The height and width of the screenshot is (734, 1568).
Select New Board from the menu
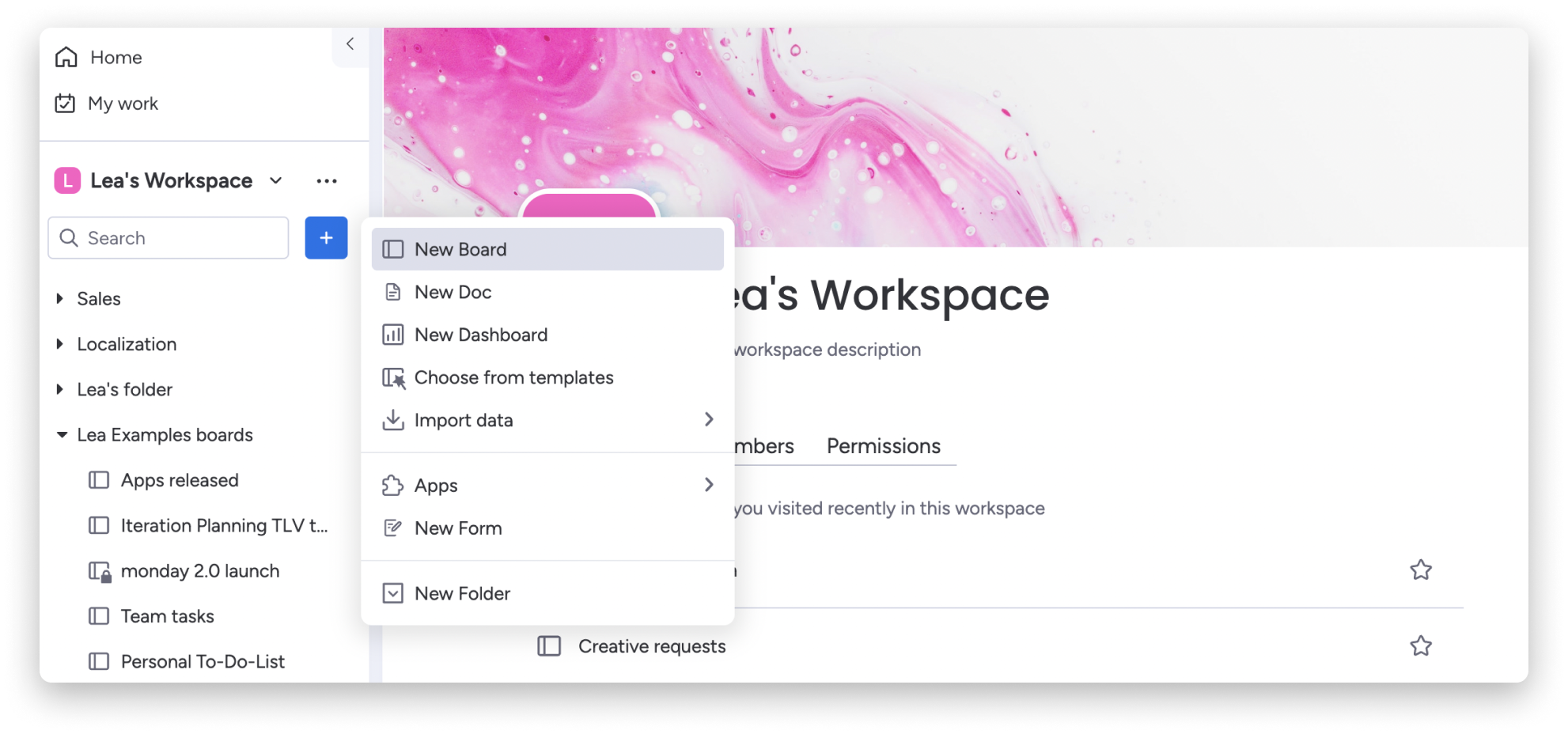tap(547, 249)
